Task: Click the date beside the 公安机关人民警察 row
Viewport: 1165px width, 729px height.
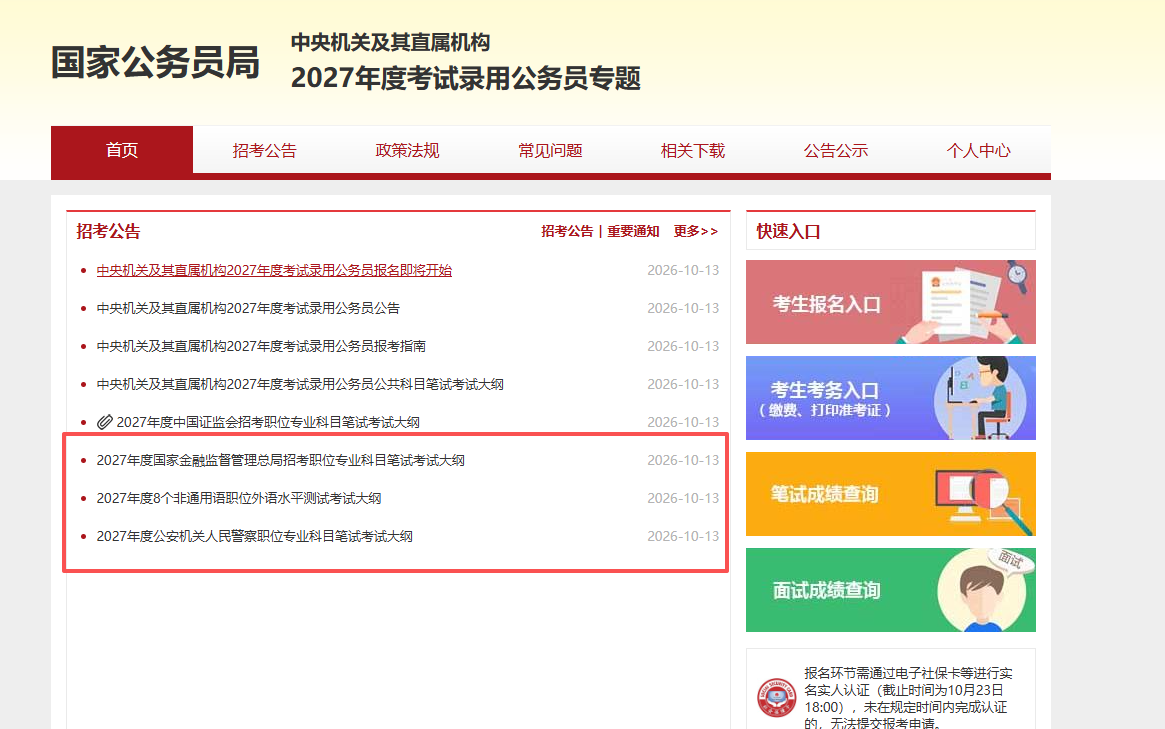Action: [x=683, y=536]
